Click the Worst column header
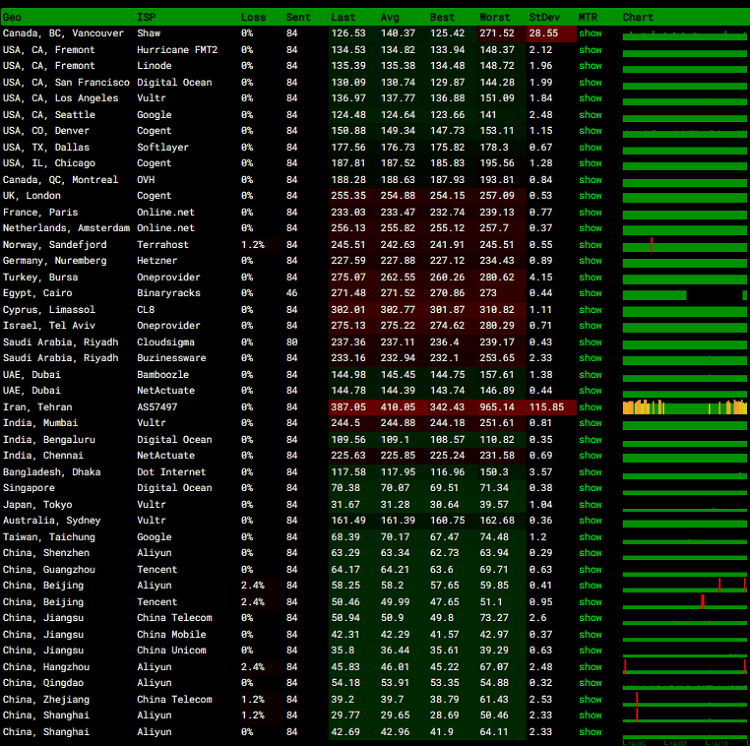Screen dimensions: 750x746 coord(495,17)
